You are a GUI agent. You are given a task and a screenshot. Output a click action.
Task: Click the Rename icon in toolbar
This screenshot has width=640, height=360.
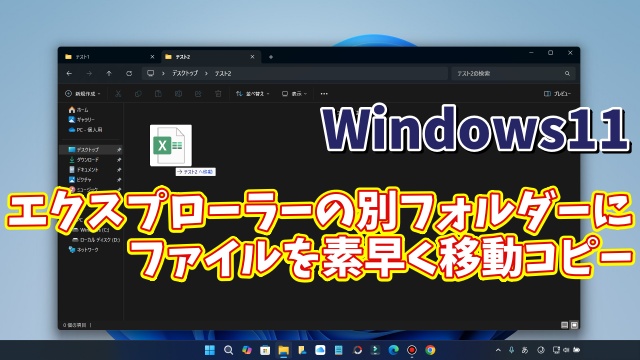(178, 94)
